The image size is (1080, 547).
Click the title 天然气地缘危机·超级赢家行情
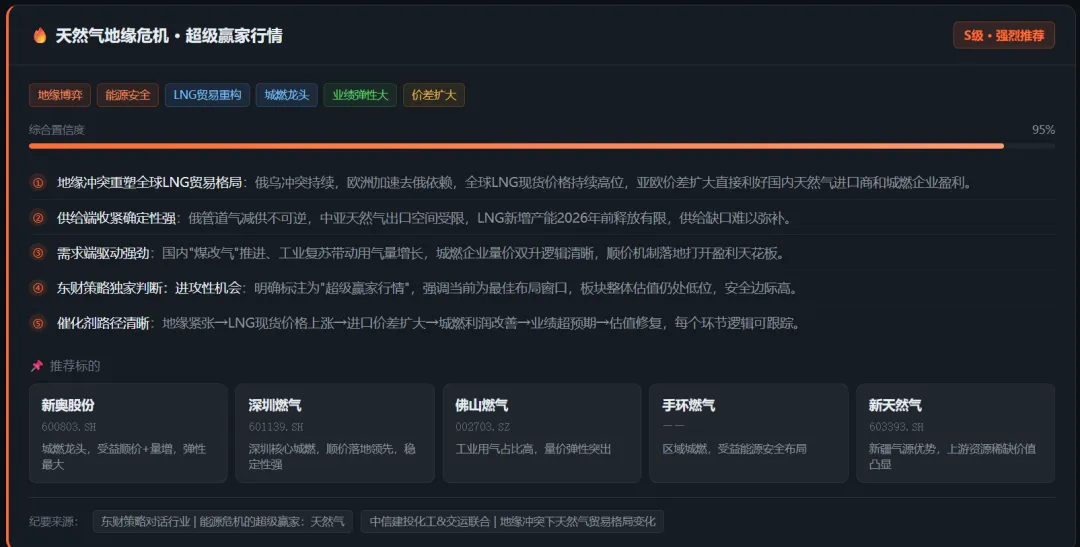tap(169, 35)
